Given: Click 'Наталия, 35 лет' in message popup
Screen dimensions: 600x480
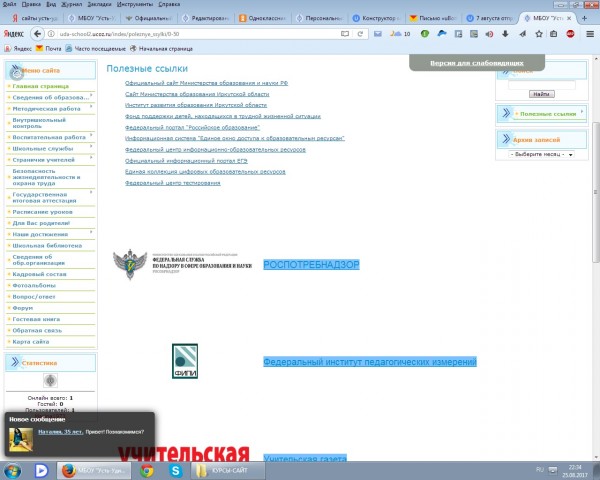Looking at the screenshot, I should pyautogui.click(x=60, y=432).
